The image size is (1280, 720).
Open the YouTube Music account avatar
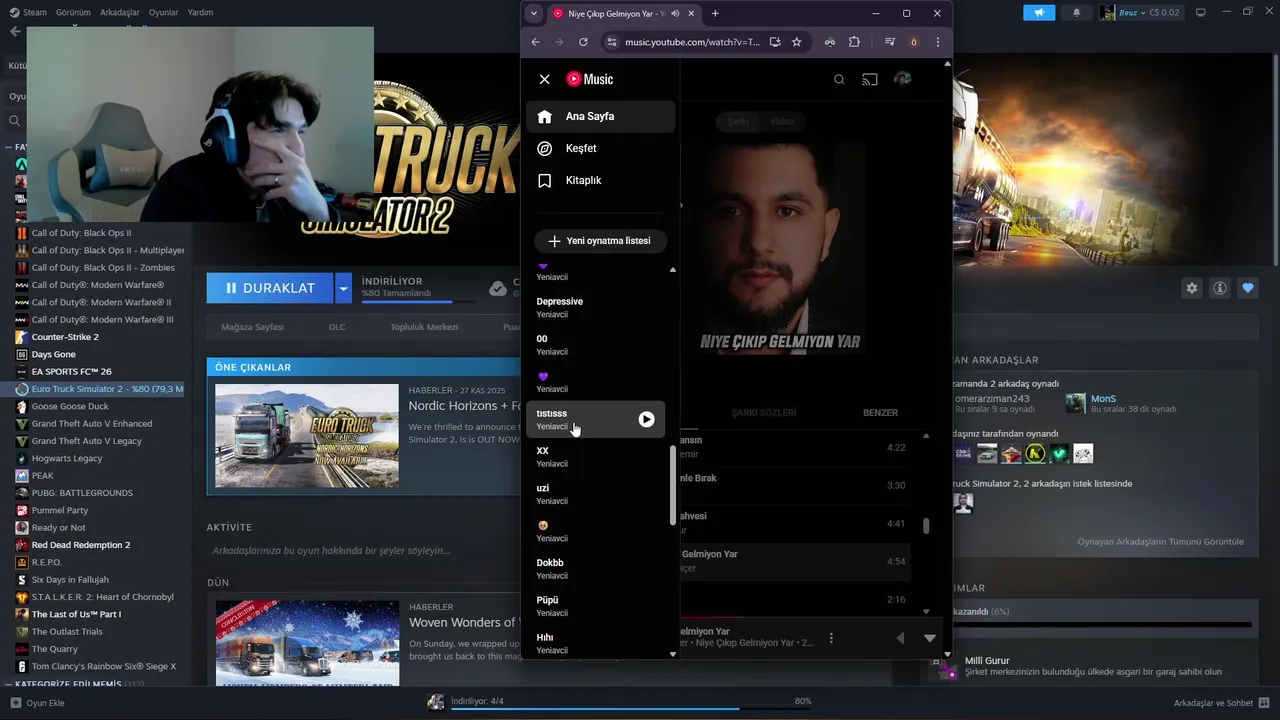tap(902, 79)
